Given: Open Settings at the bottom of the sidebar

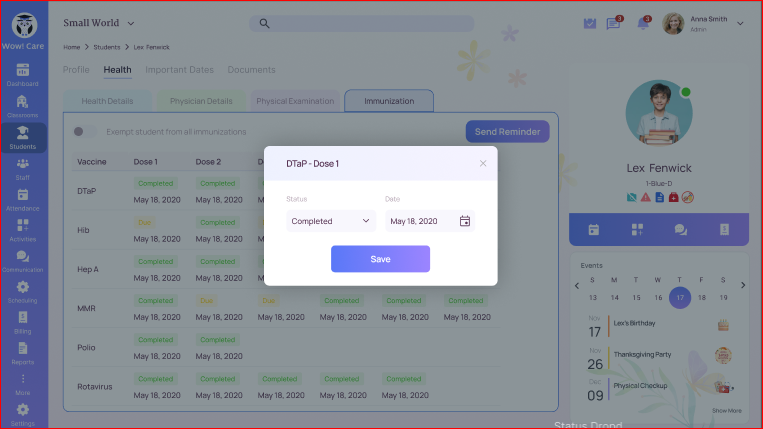Looking at the screenshot, I should coord(22,412).
